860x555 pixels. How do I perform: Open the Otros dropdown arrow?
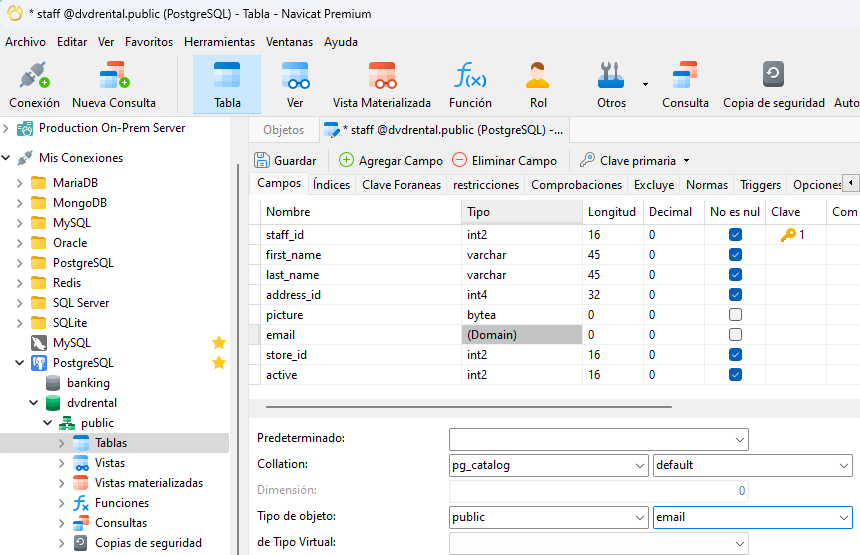coord(646,84)
